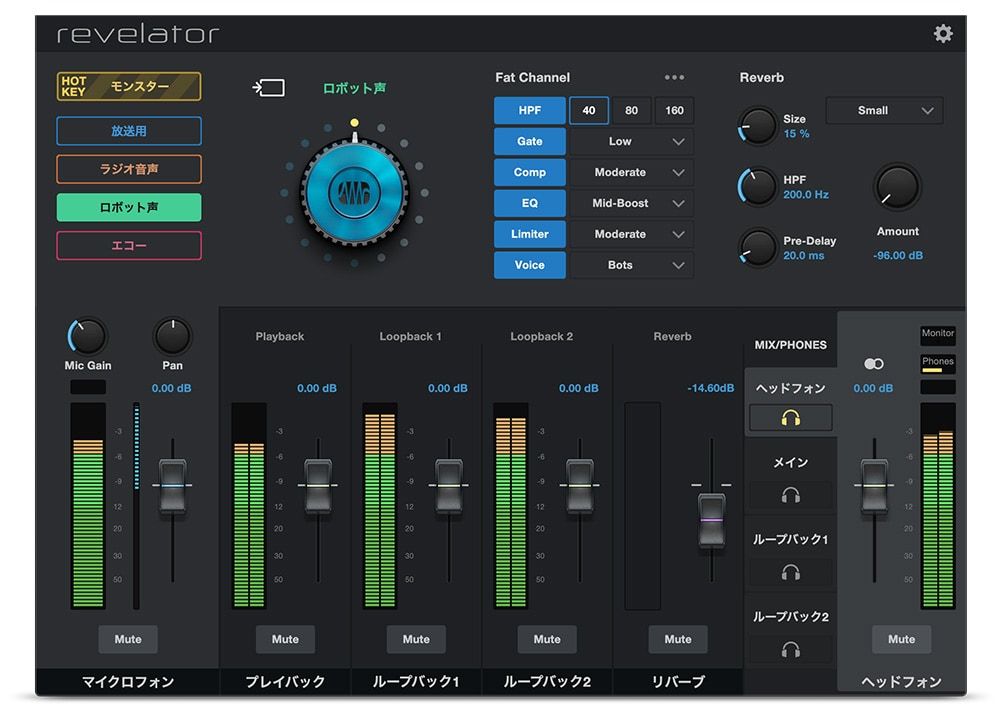Open settings with the gear icon
This screenshot has width=1000, height=714.
[x=943, y=33]
